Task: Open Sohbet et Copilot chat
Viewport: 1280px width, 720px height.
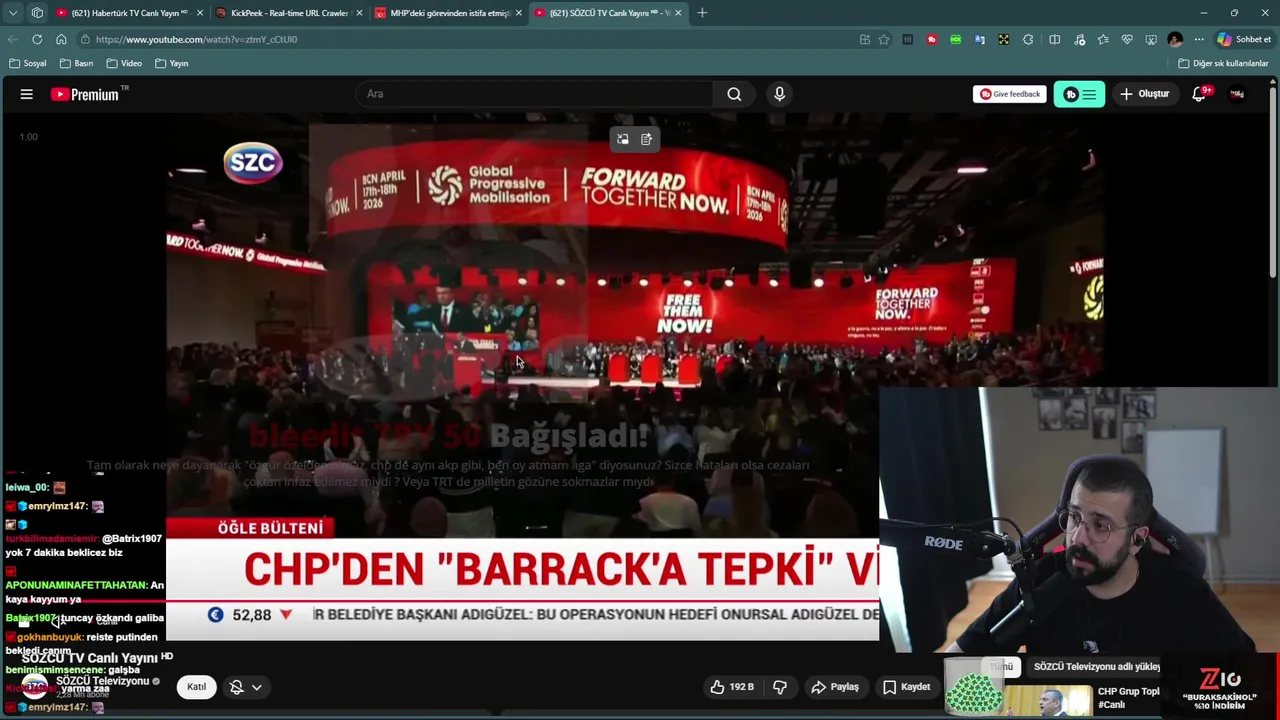Action: 1245,39
